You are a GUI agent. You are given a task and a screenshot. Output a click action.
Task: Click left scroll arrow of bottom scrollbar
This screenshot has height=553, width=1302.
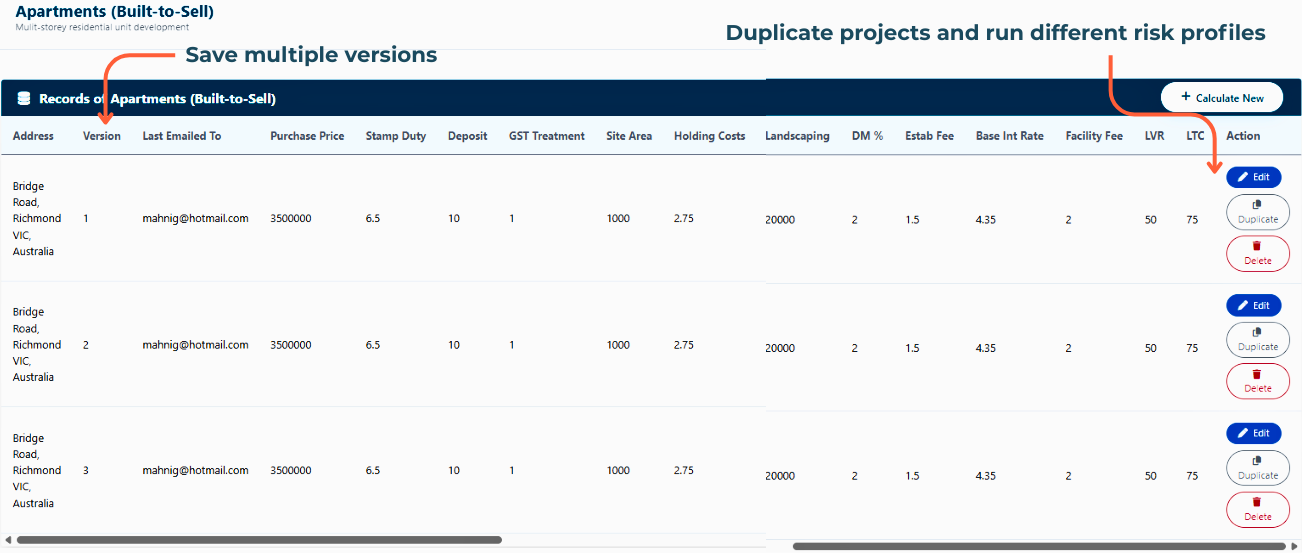coord(8,540)
